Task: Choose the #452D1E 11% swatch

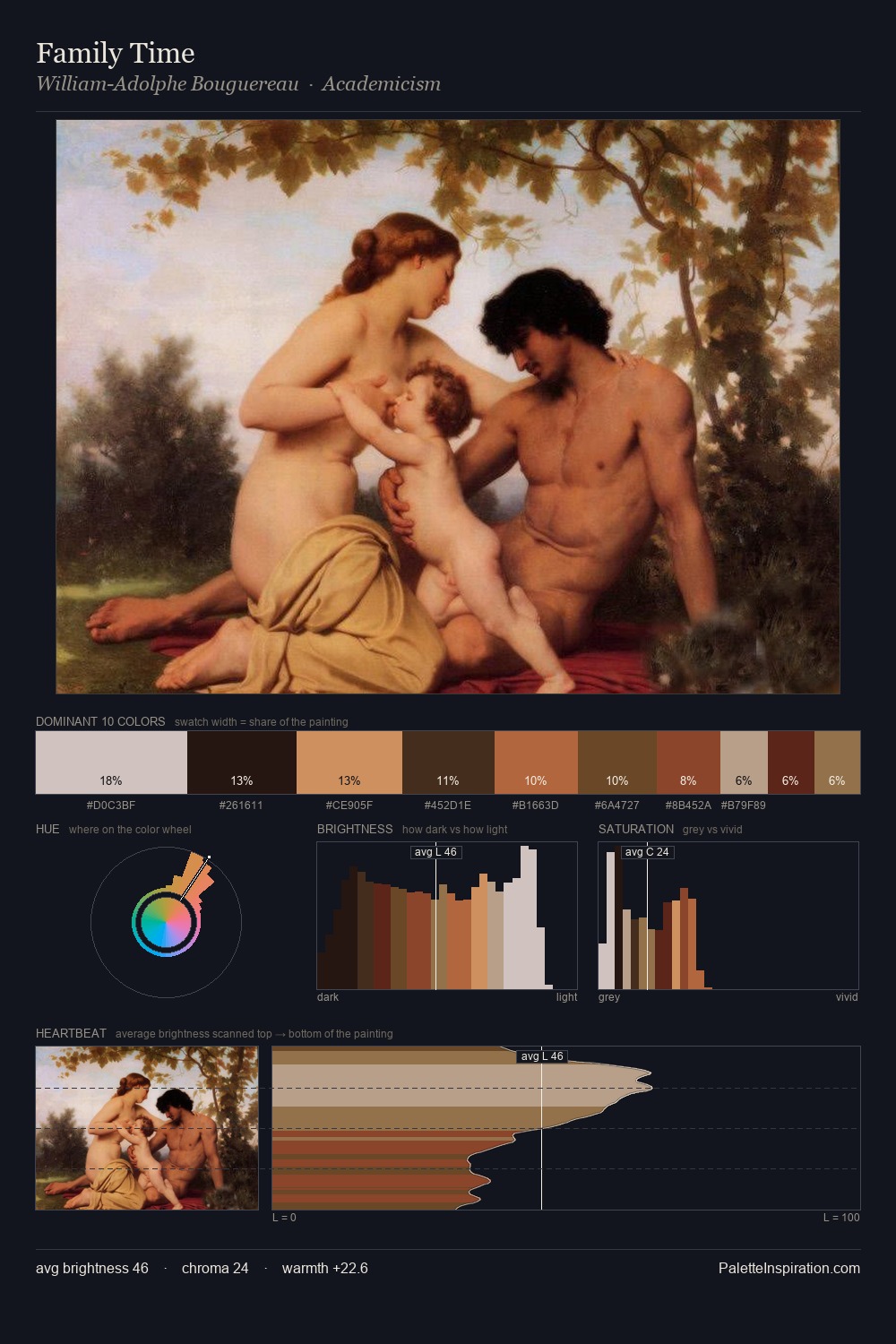Action: pos(448,762)
